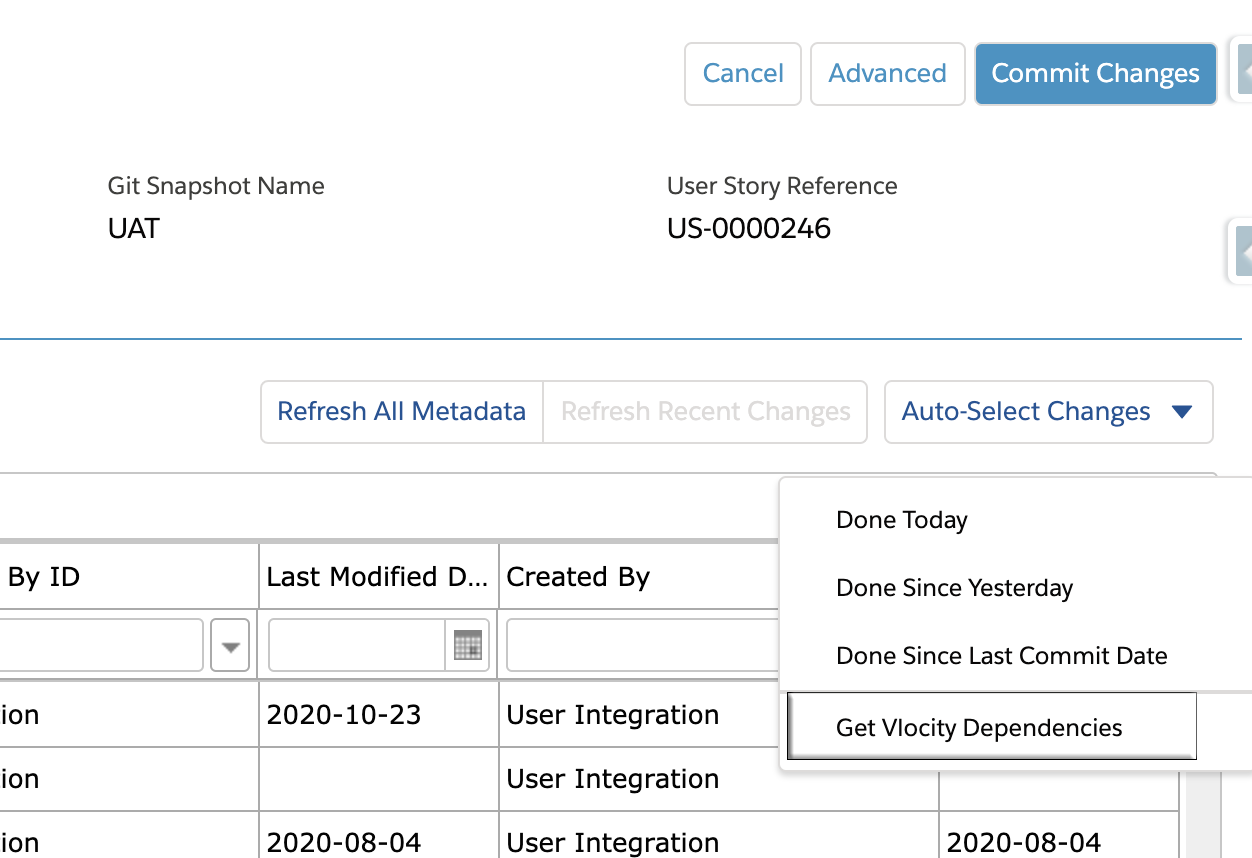
Task: Click the Cancel button
Action: pyautogui.click(x=743, y=73)
